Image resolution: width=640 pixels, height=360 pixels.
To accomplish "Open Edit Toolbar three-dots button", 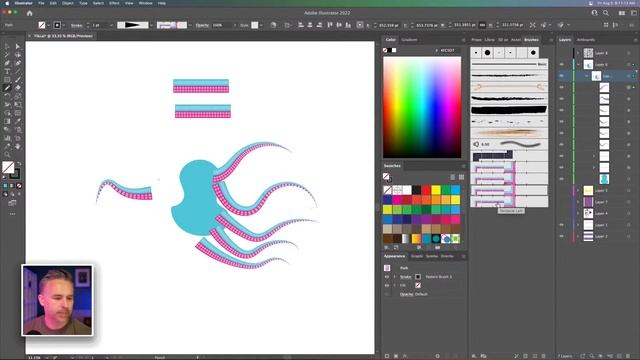I will coord(13,214).
